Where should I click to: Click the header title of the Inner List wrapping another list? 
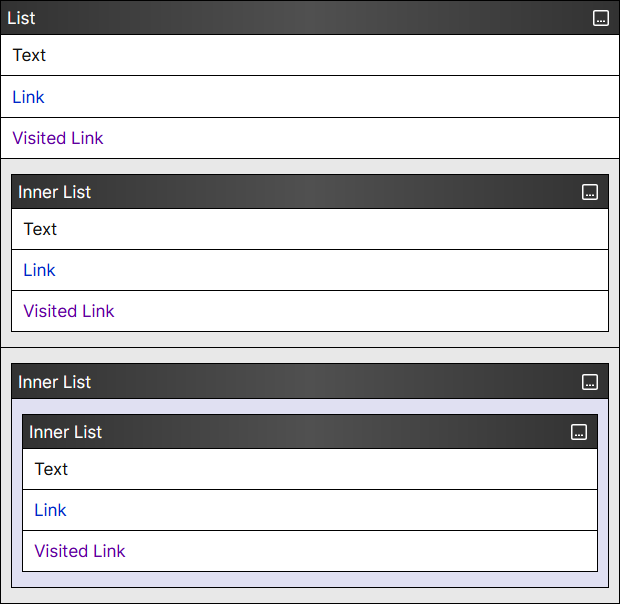pyautogui.click(x=54, y=382)
